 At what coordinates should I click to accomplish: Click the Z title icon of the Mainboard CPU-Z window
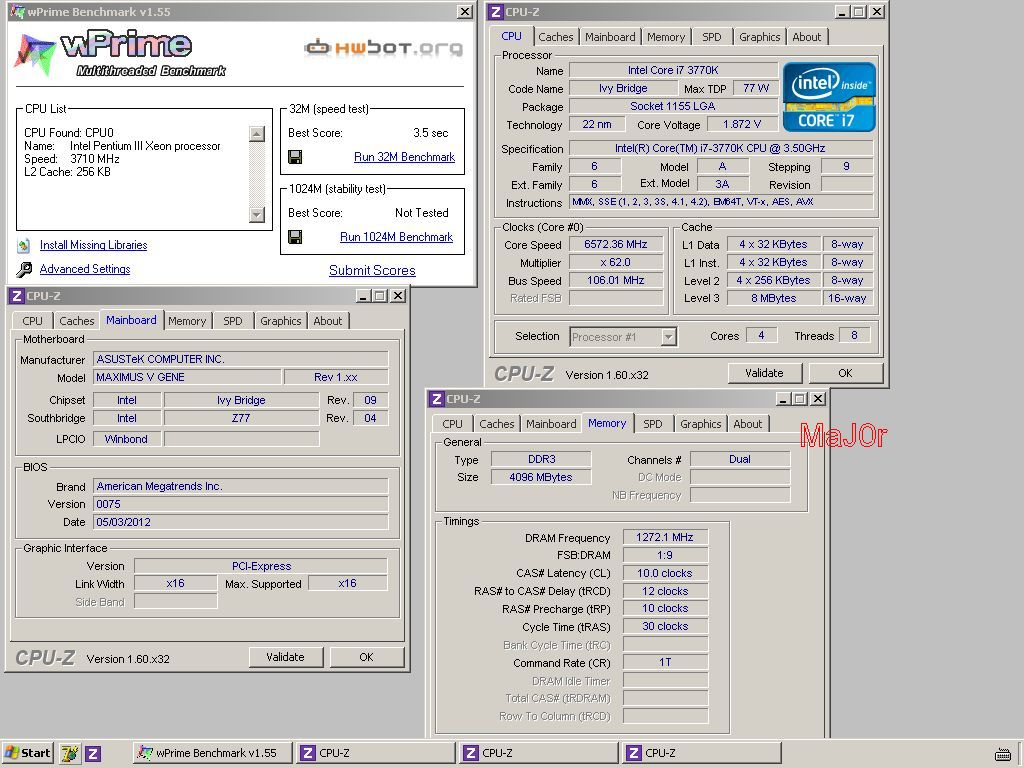coord(17,296)
